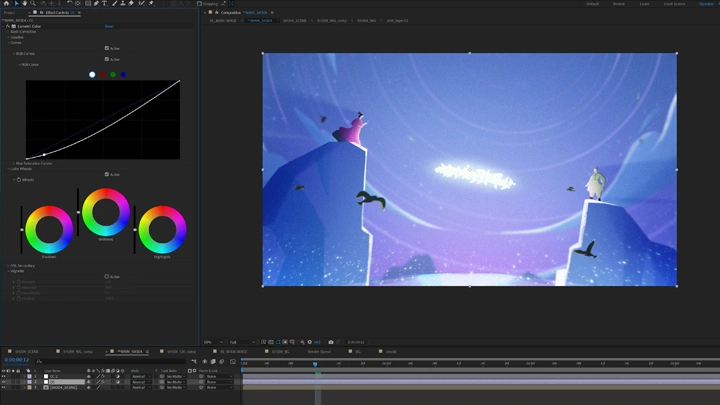The width and height of the screenshot is (720, 405).
Task: Click the Shadows luminance slider
Action: pos(22,229)
